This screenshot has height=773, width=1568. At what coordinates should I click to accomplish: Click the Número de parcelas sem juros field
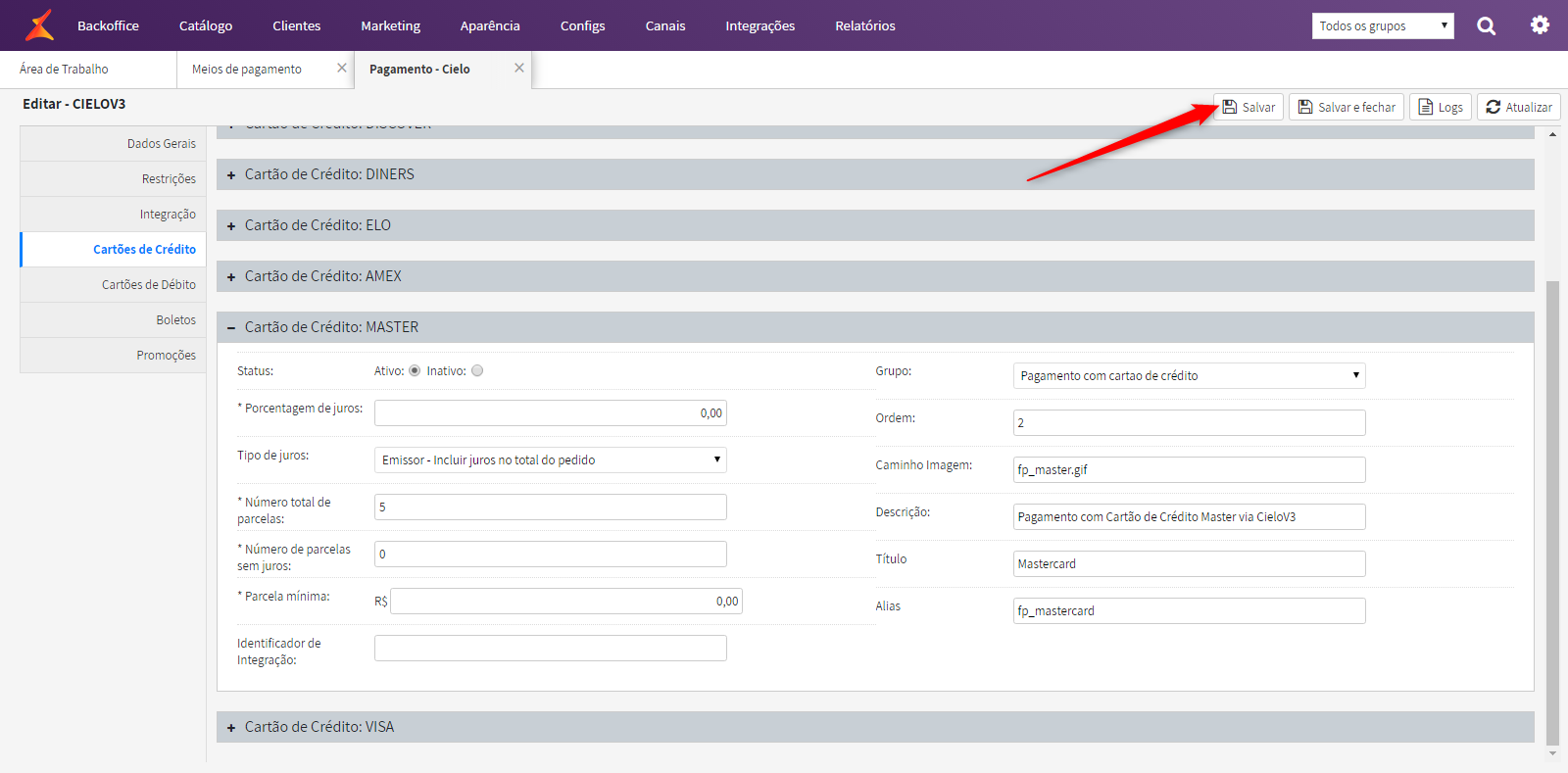(551, 554)
